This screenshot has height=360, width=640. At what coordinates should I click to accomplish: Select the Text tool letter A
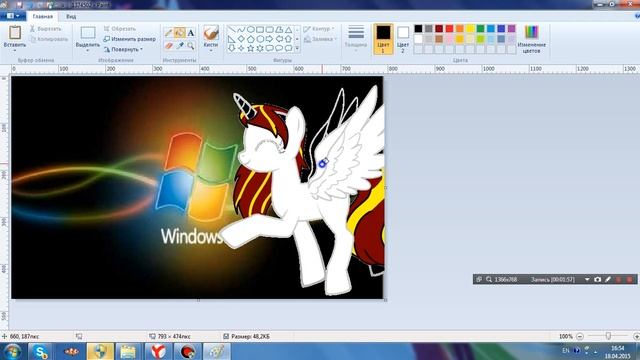(x=191, y=33)
